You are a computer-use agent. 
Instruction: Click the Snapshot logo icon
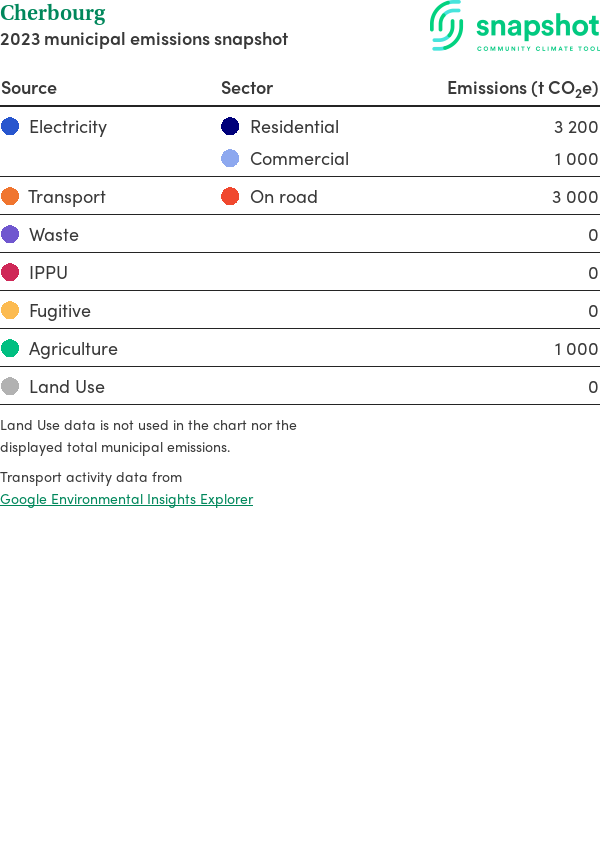(x=447, y=25)
